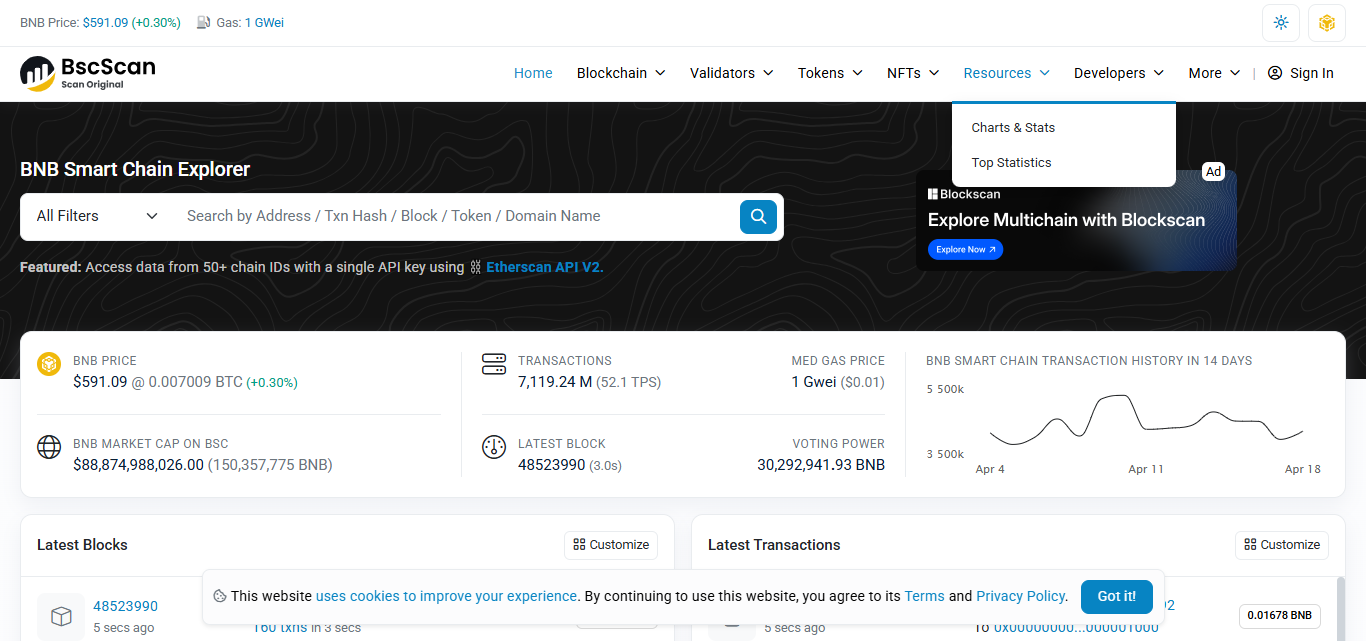Image resolution: width=1366 pixels, height=641 pixels.
Task: Expand the Tokens menu
Action: tap(830, 73)
